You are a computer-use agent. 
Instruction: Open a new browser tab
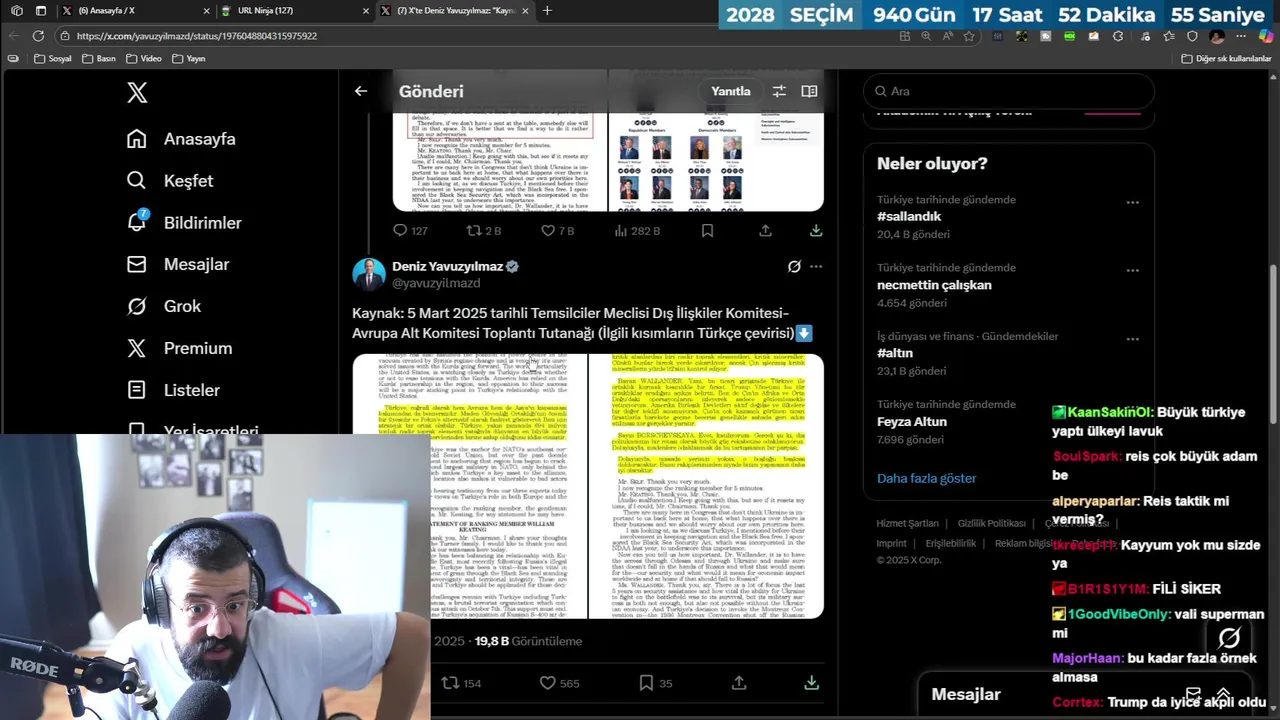tap(547, 11)
